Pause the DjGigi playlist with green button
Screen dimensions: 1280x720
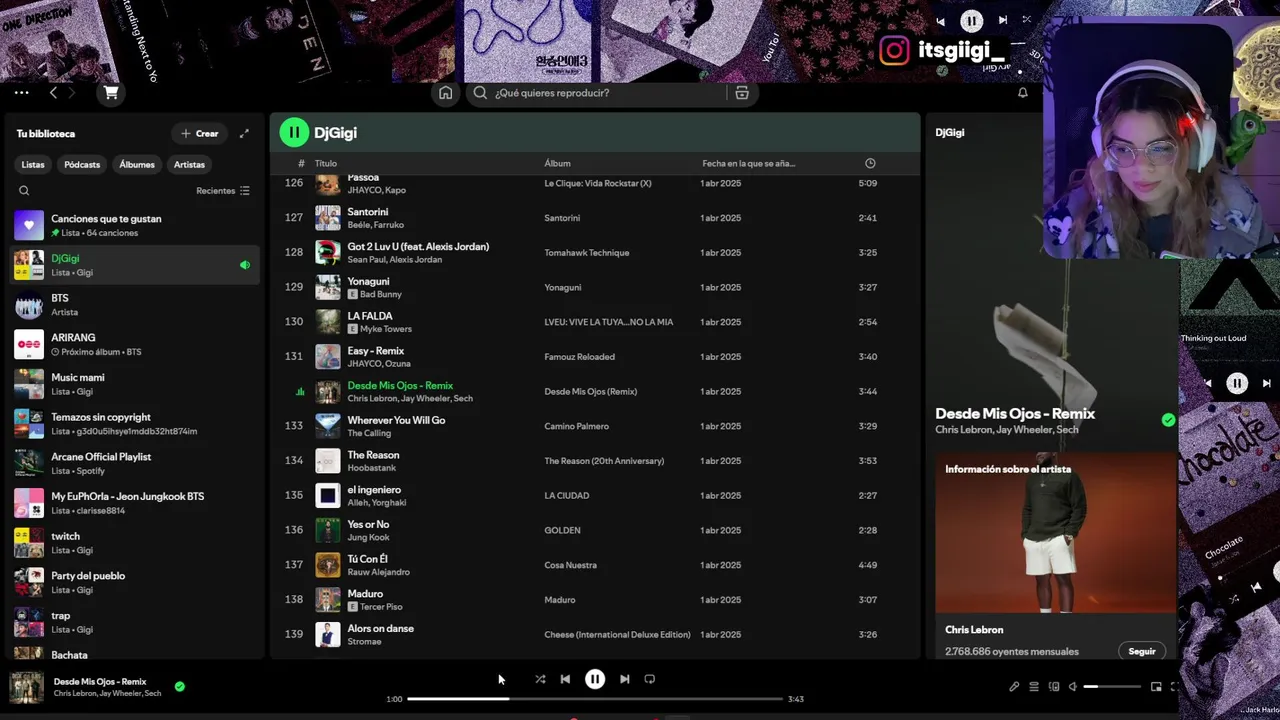pos(294,132)
